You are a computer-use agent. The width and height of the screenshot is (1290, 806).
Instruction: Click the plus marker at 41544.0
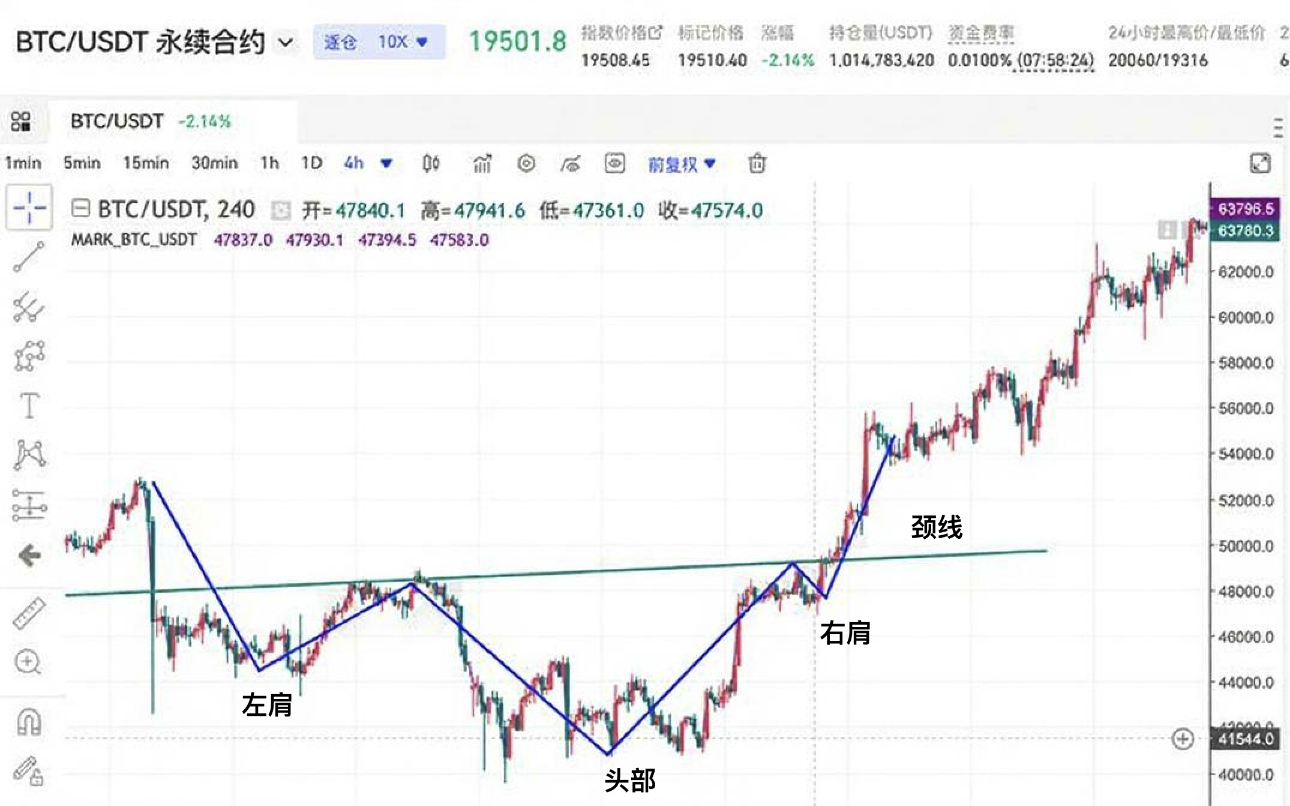1183,739
